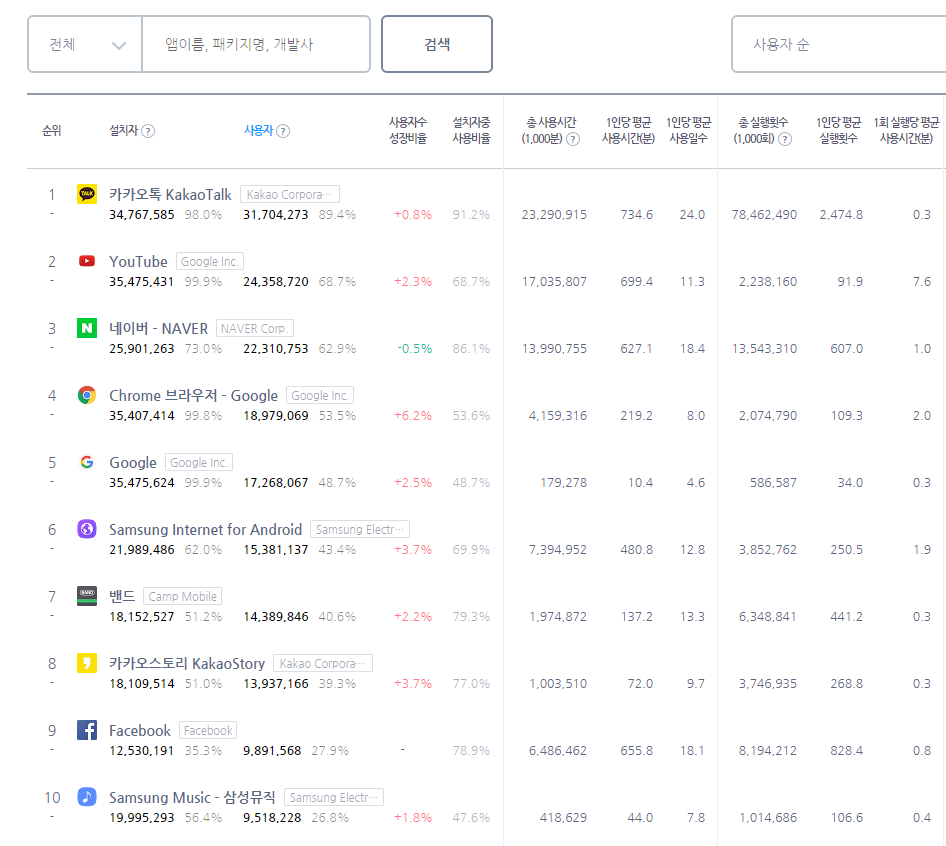The height and width of the screenshot is (846, 946).
Task: Click 1회 실행당 평균 사용시간 header
Action: (x=906, y=130)
